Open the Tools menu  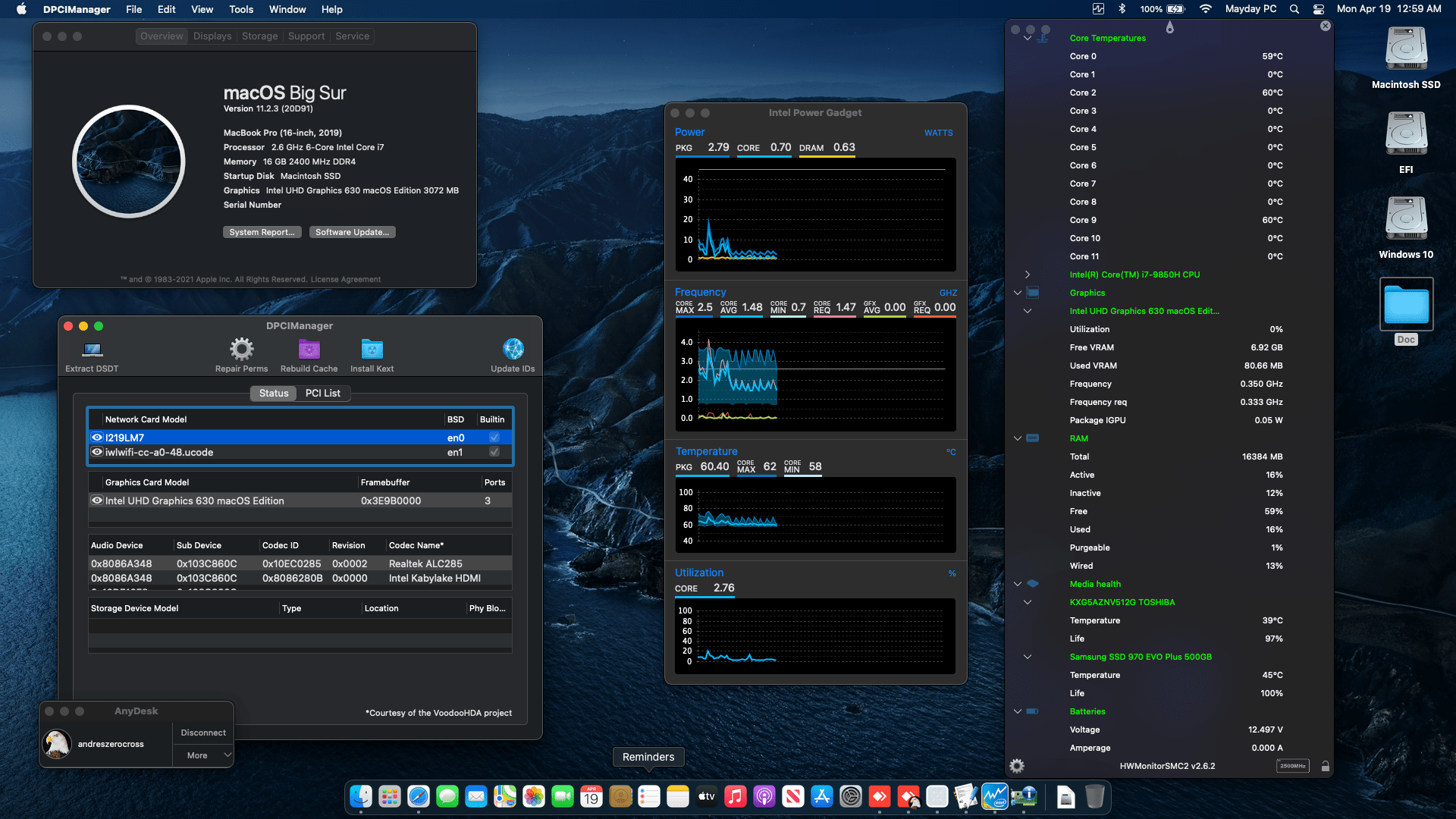pyautogui.click(x=241, y=9)
